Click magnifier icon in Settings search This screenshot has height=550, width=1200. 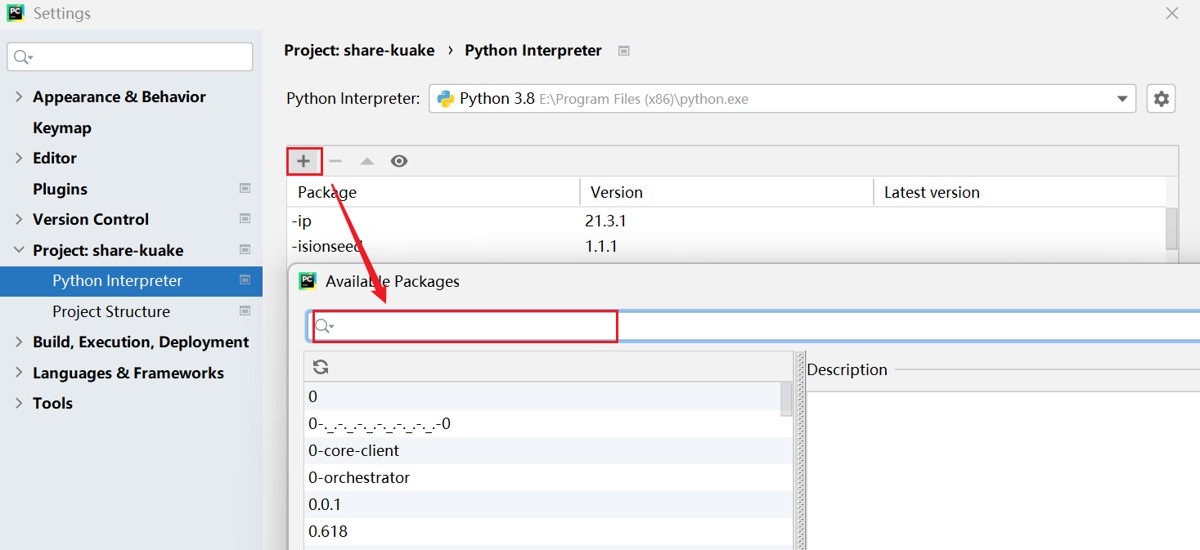tap(23, 57)
